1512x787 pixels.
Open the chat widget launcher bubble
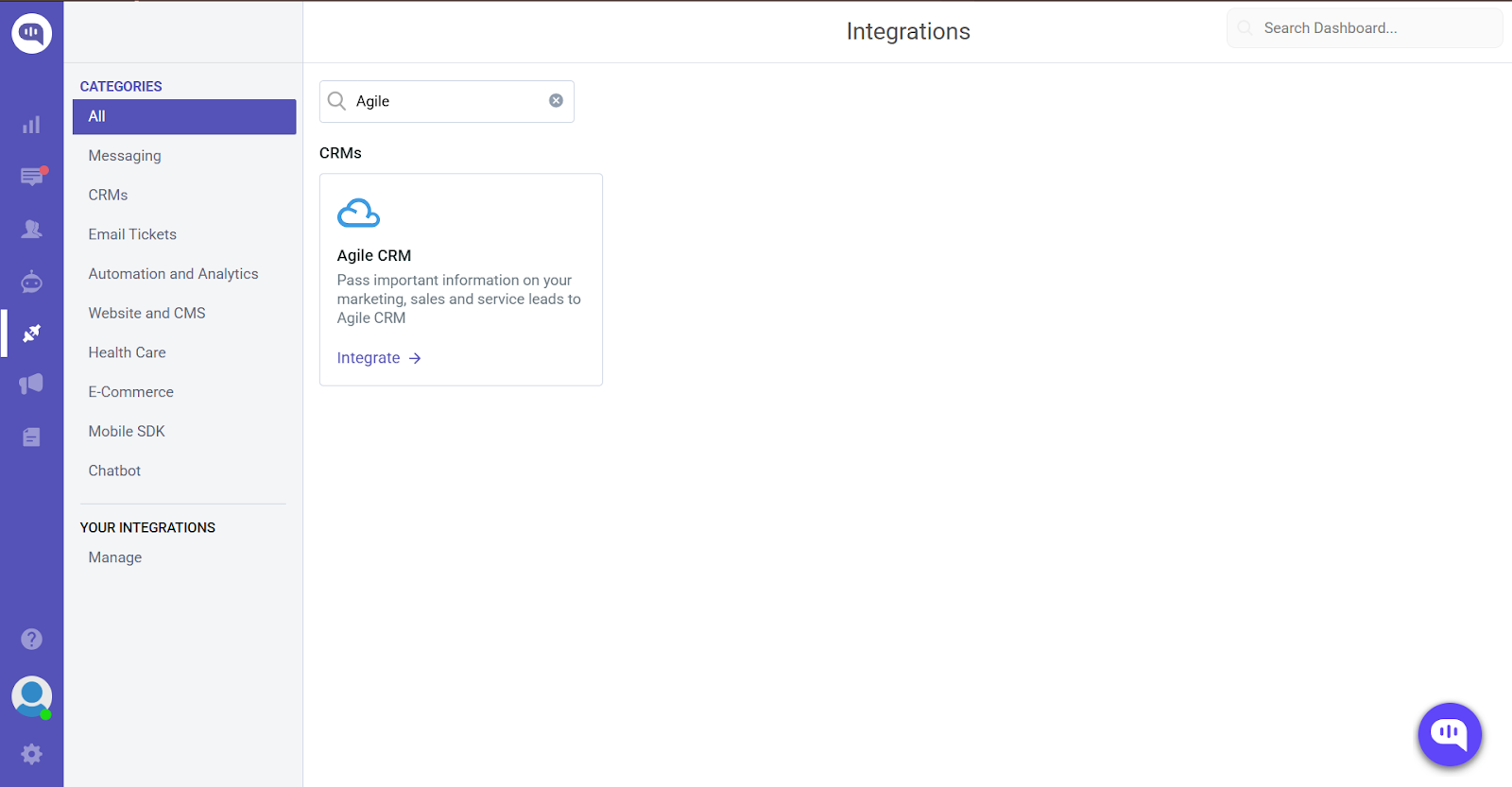coord(1450,734)
